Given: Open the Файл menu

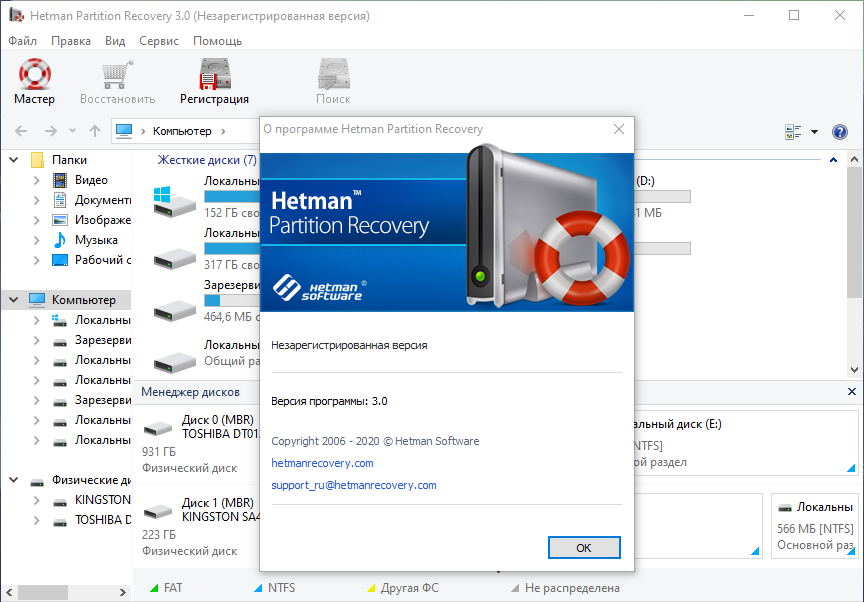Looking at the screenshot, I should [23, 41].
